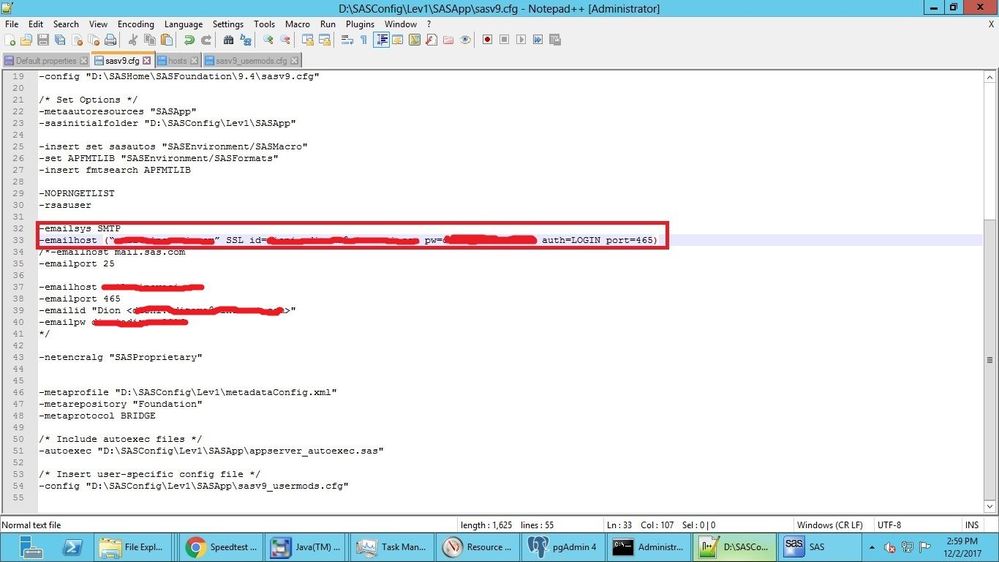Zoom in using the magnifier icon
Viewport: 999px width, 562px height.
point(268,40)
